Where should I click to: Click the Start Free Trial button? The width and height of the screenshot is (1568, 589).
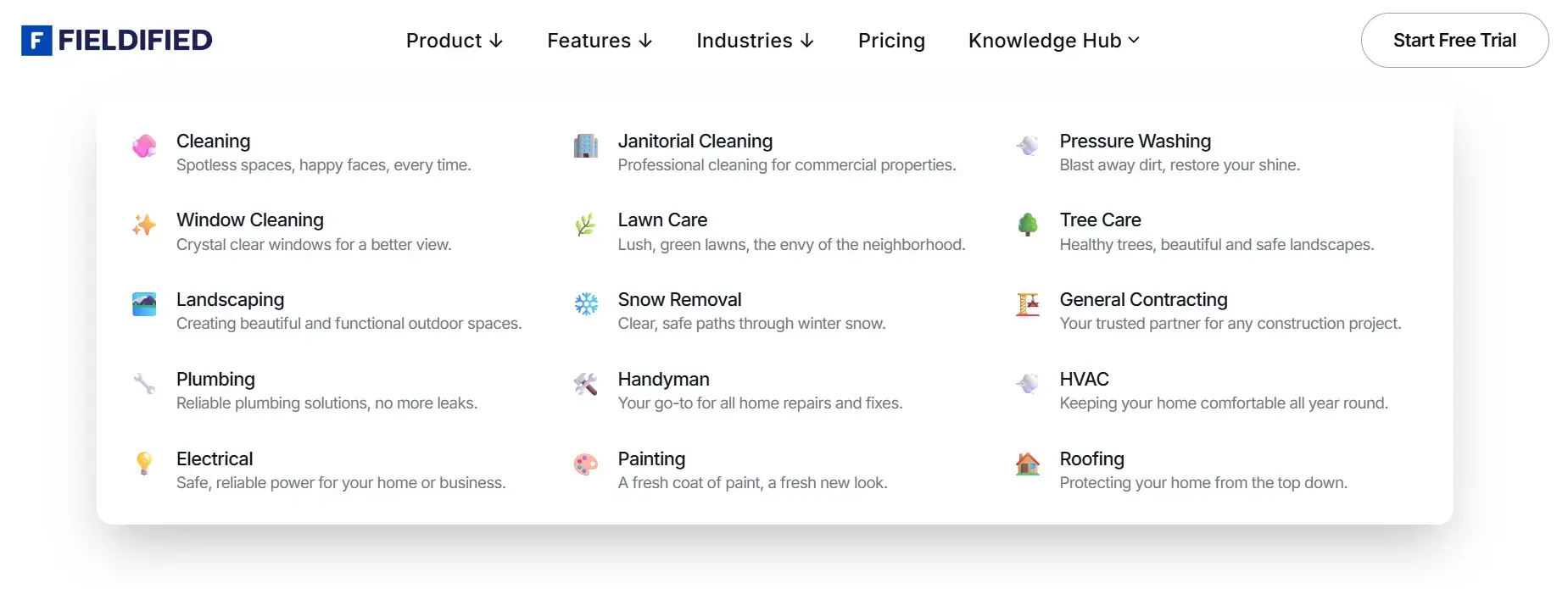(1454, 40)
